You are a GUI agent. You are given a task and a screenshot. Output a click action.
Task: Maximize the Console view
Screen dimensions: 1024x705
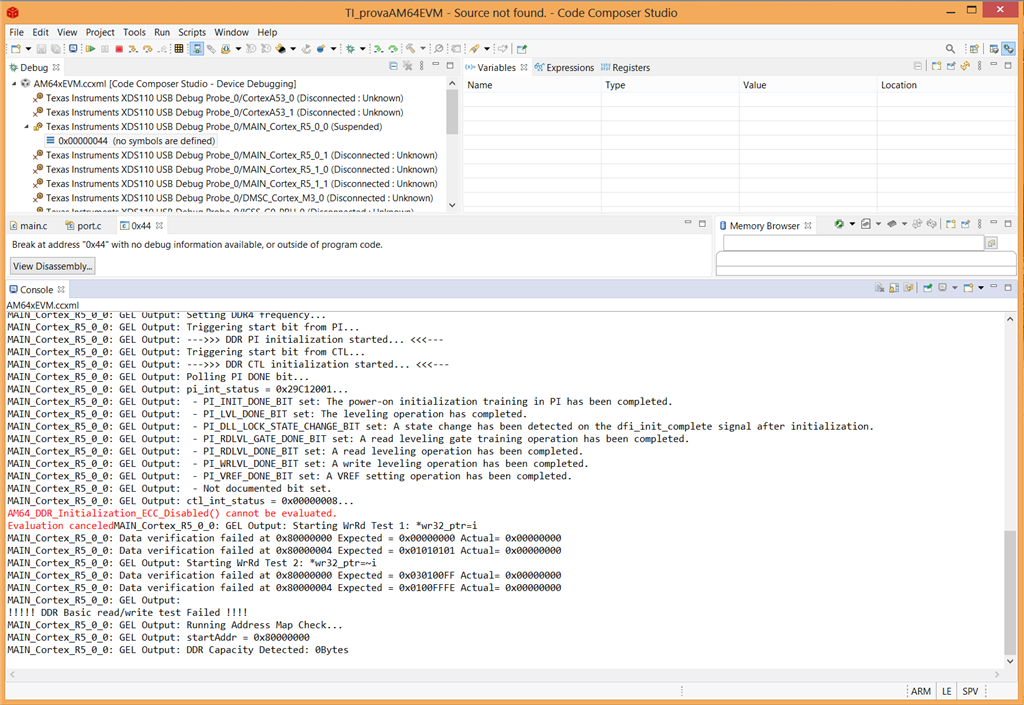point(1008,287)
